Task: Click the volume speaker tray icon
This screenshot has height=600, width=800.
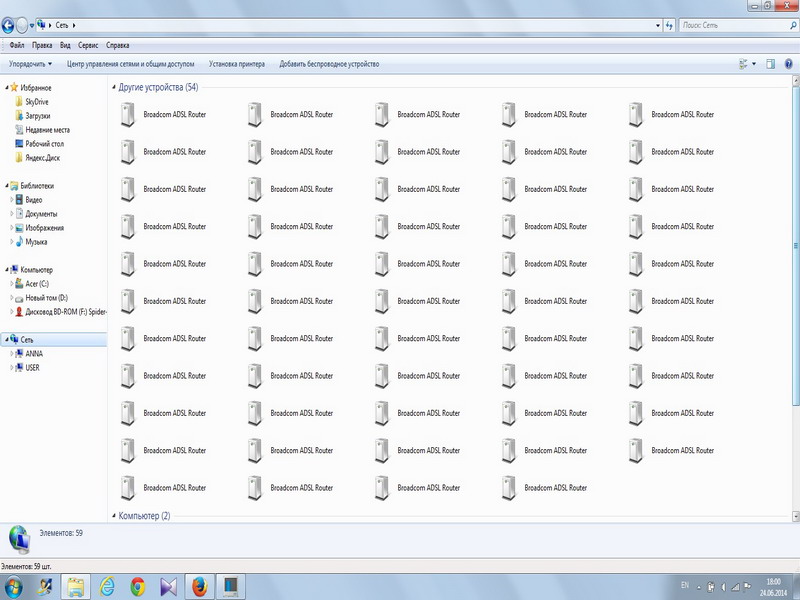Action: tap(723, 587)
